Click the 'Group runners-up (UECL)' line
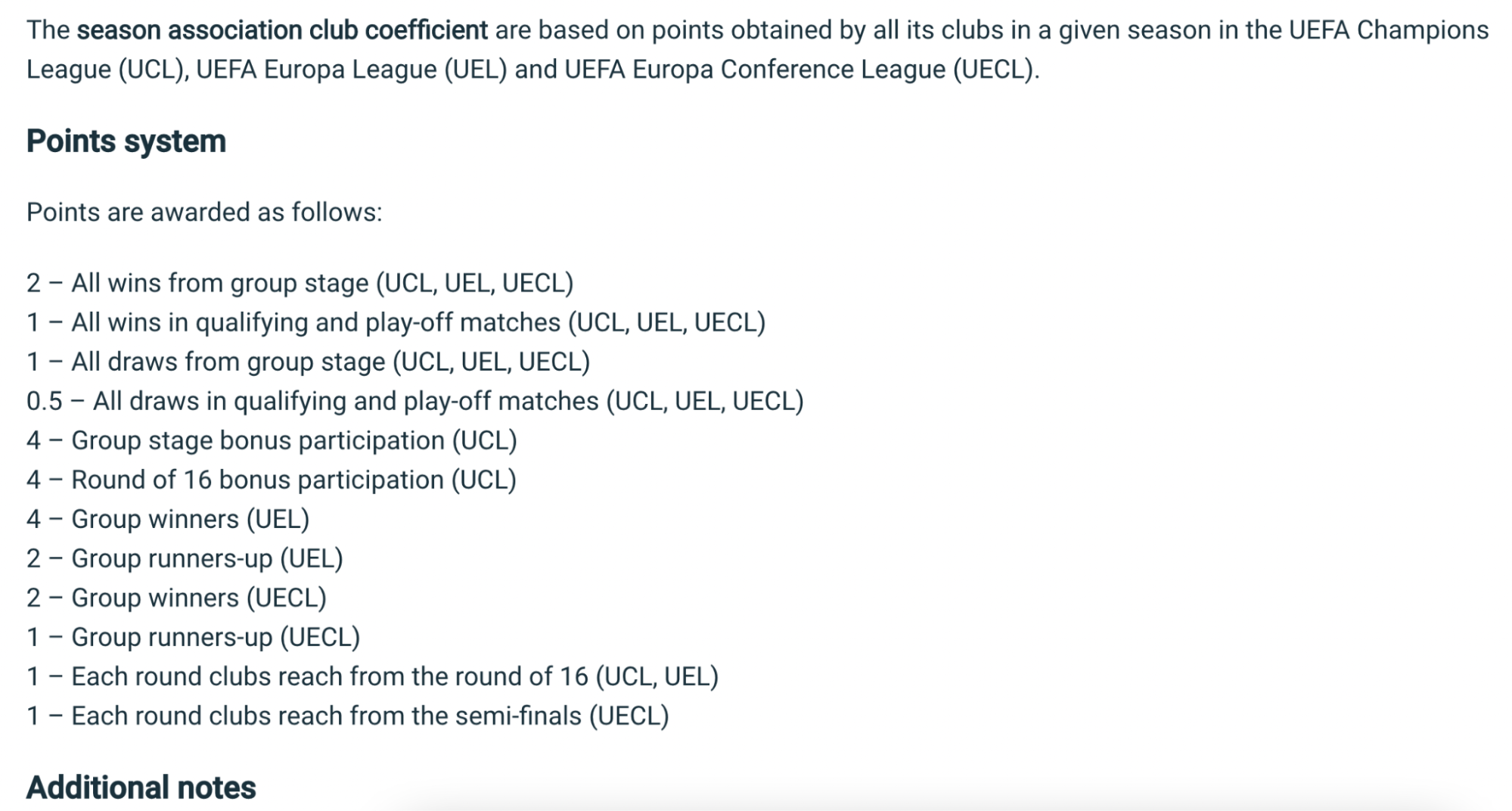Screen dimensions: 1512x811 tap(194, 637)
